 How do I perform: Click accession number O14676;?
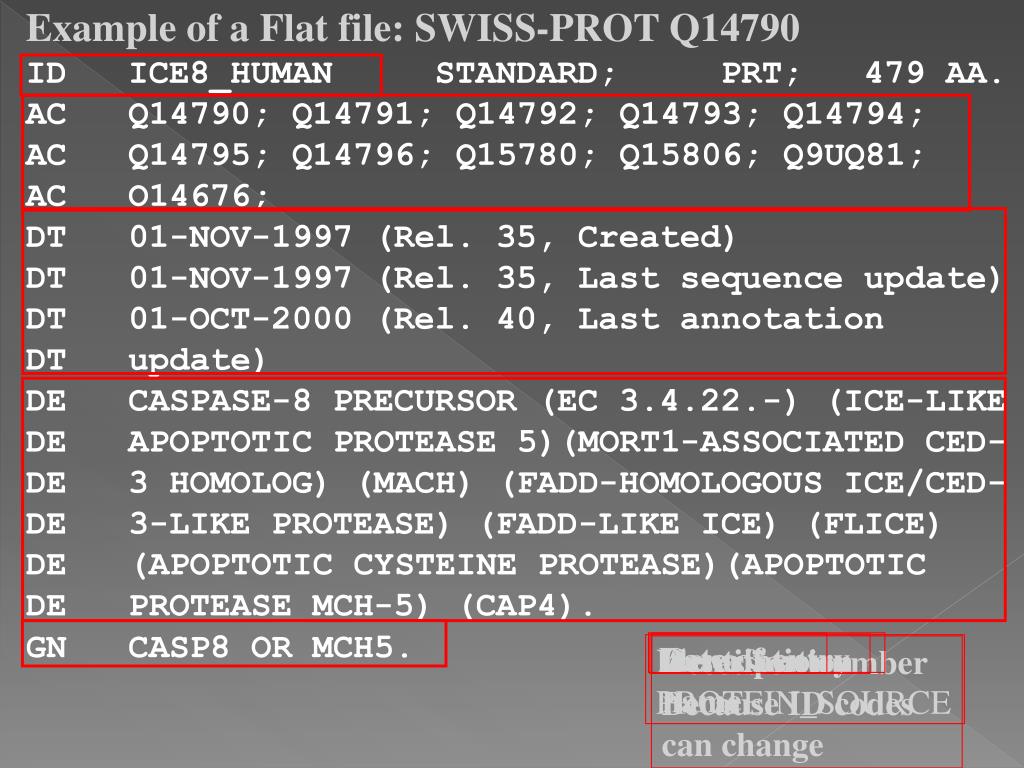[x=198, y=196]
